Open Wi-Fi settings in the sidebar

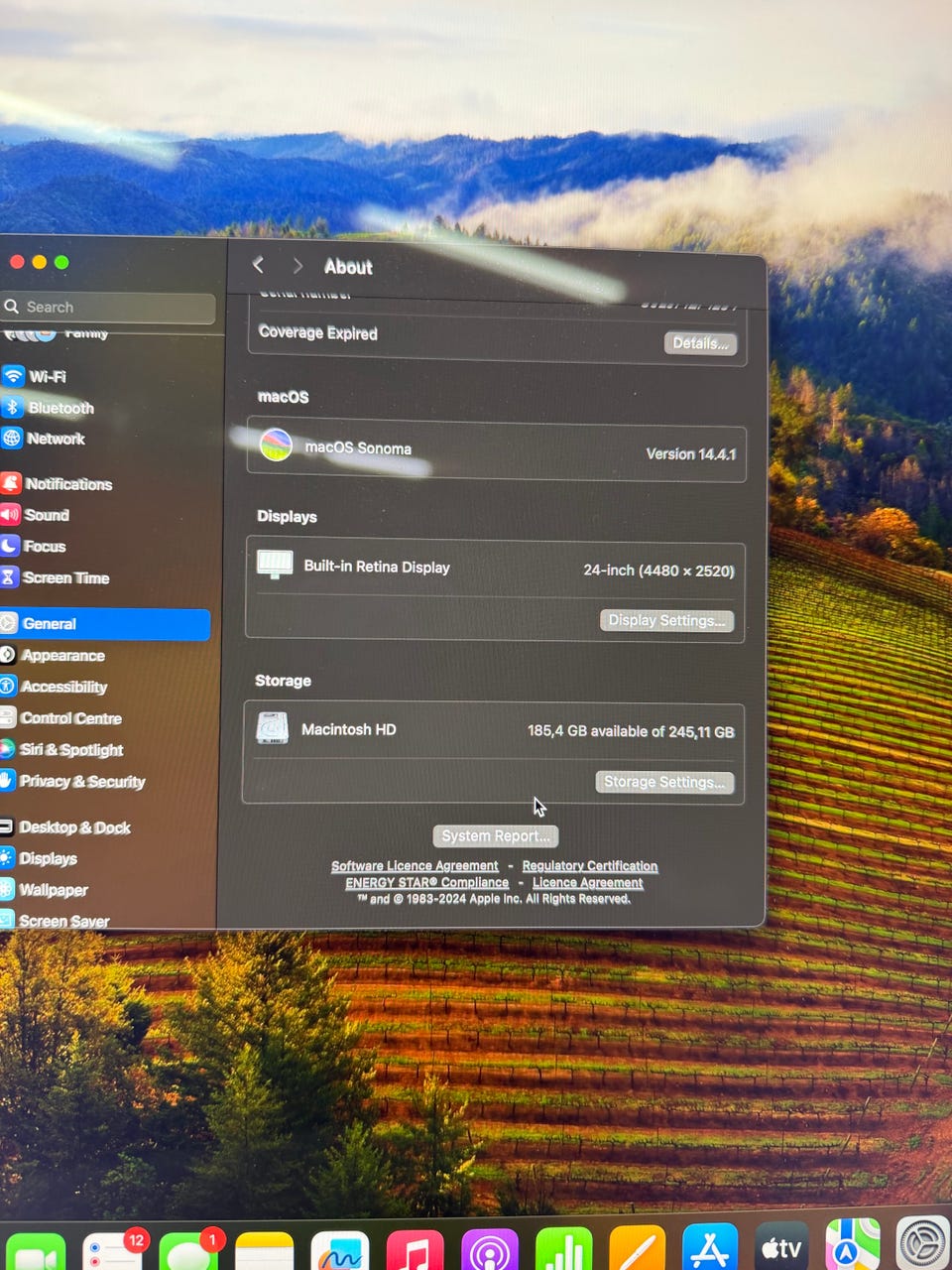point(35,376)
